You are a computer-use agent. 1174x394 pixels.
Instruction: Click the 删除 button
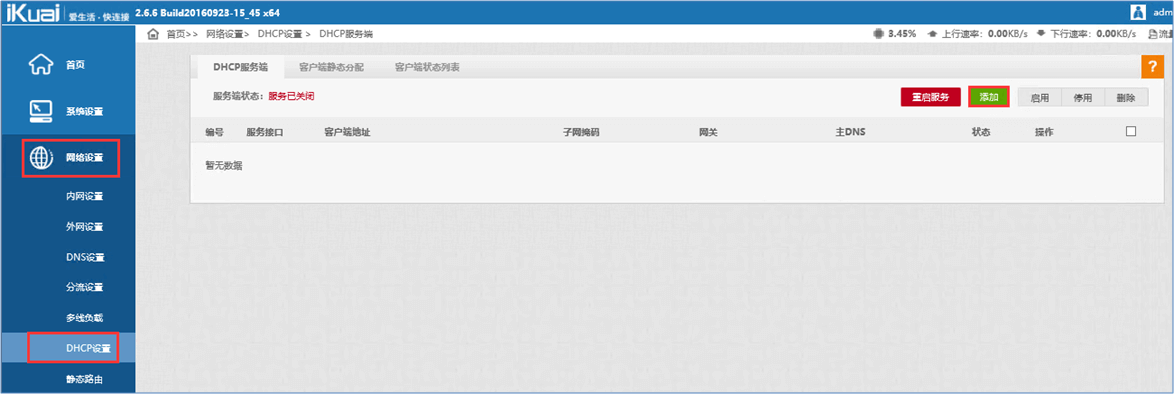tap(1126, 97)
